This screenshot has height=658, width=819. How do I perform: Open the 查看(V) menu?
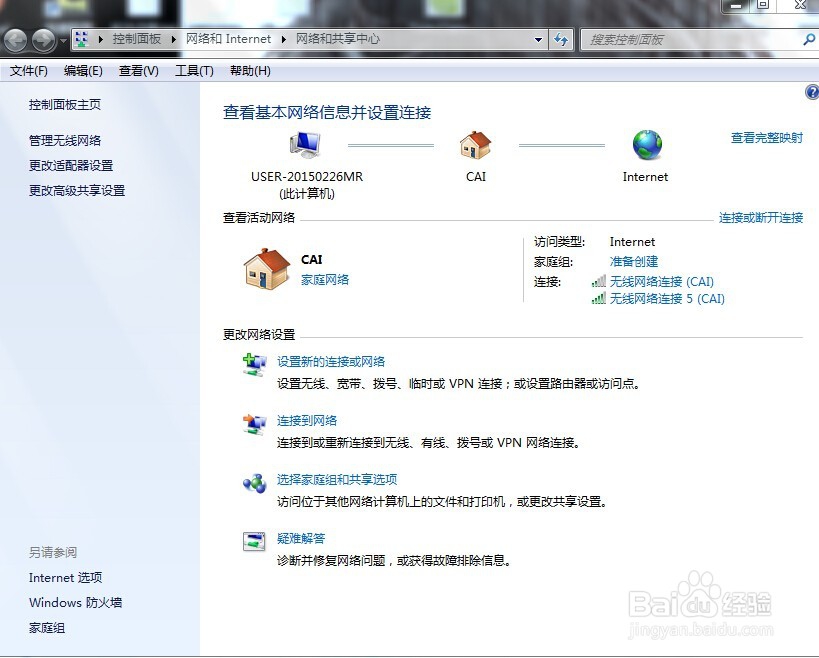pos(140,70)
